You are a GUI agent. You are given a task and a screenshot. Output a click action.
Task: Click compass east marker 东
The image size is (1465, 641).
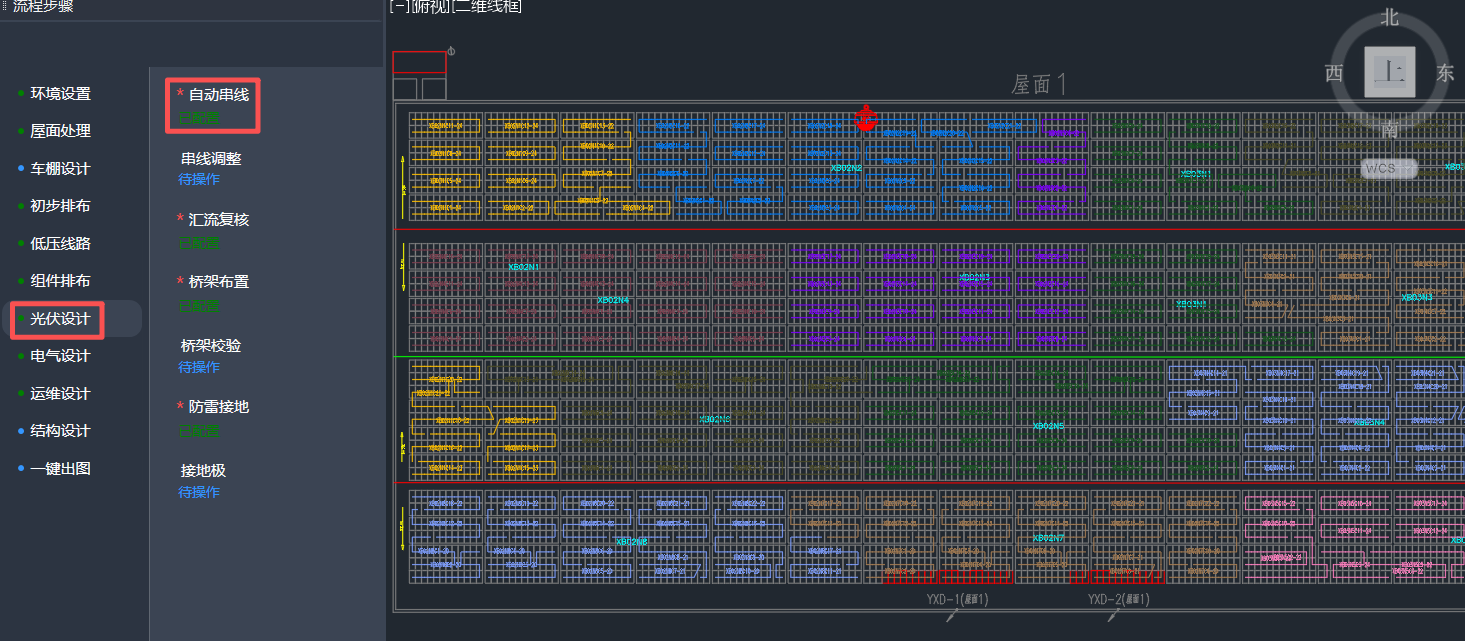(1445, 73)
